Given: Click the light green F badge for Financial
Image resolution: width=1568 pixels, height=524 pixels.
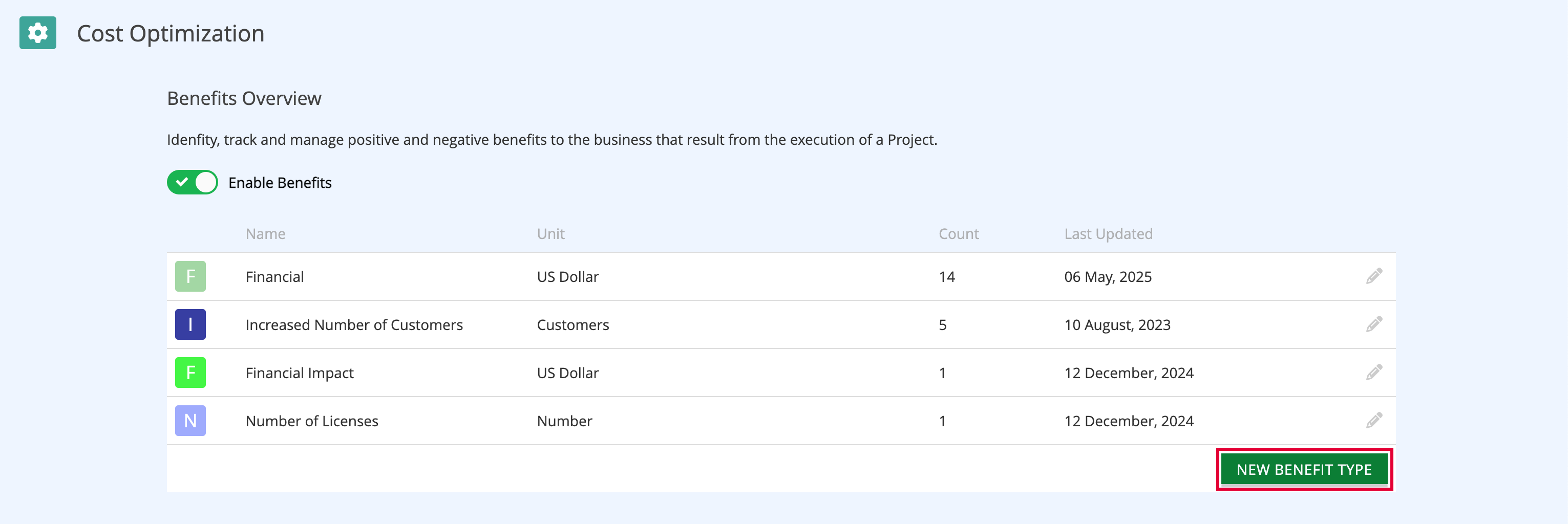Looking at the screenshot, I should click(190, 276).
